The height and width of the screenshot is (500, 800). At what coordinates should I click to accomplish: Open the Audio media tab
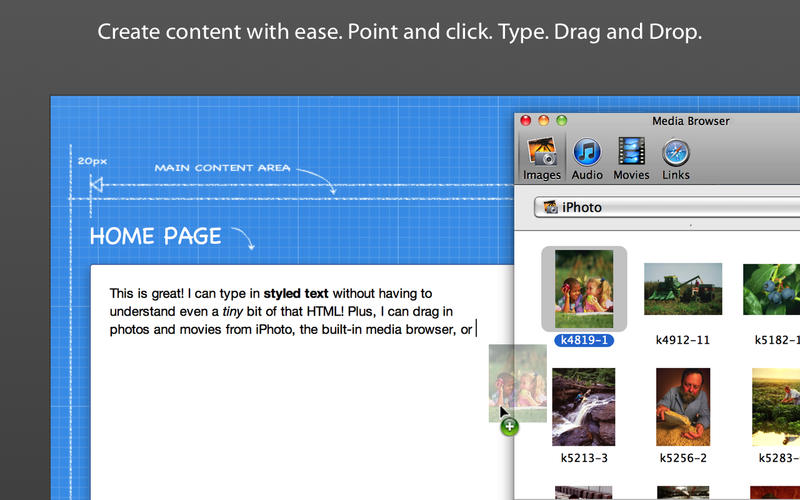(586, 159)
